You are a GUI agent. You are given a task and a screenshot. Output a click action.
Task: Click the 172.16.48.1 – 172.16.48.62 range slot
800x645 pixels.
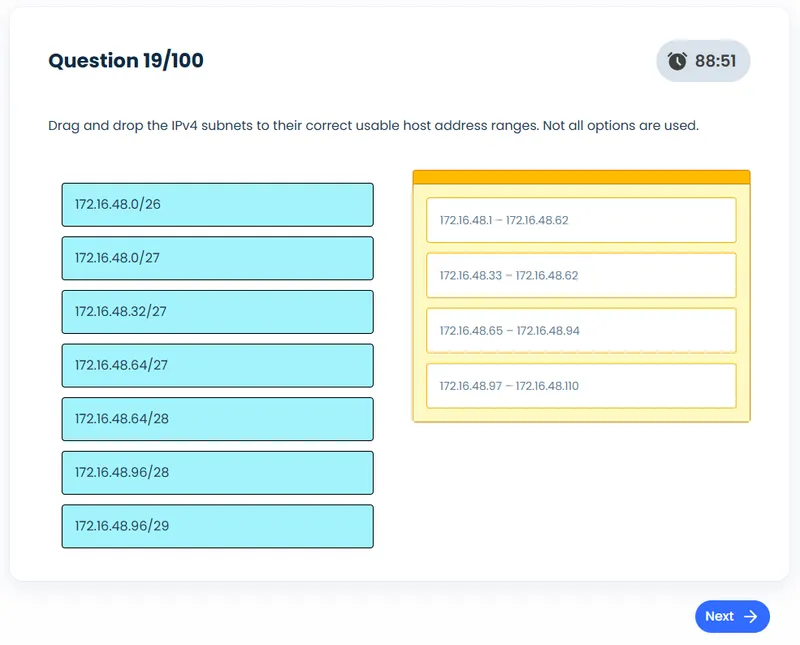click(582, 219)
